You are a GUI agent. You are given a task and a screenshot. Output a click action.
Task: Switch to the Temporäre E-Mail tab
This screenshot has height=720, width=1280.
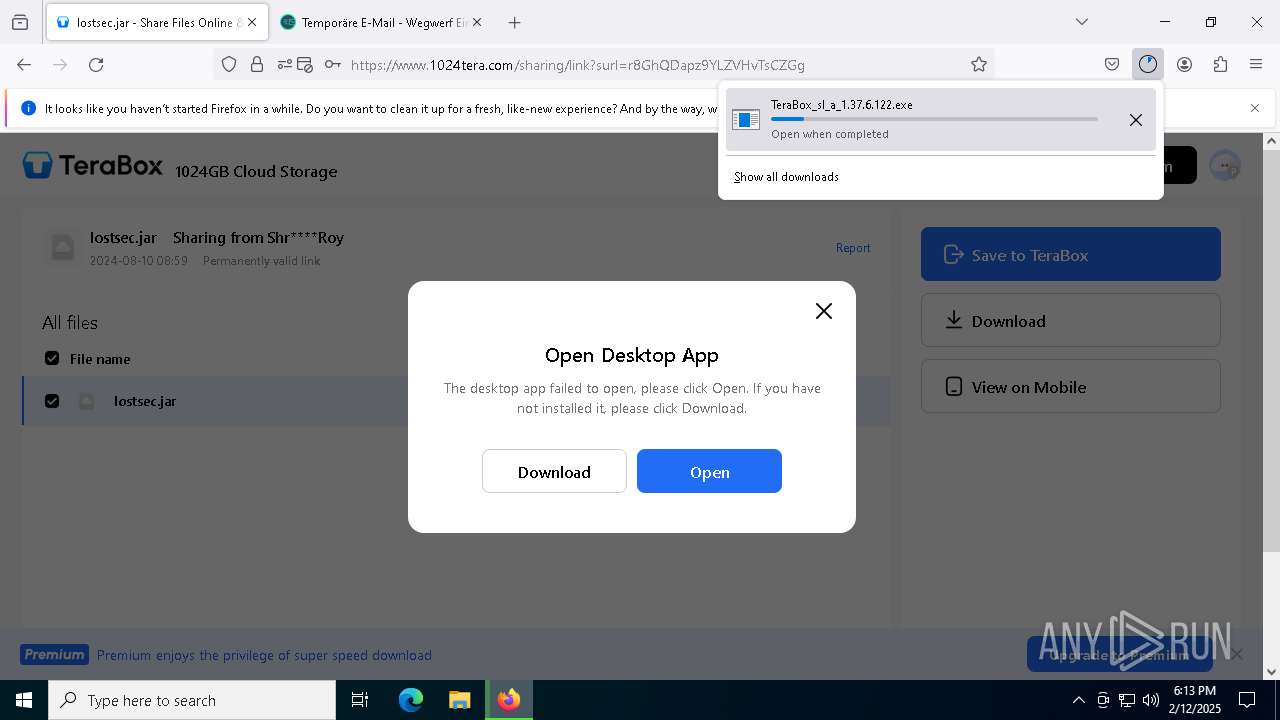pos(382,22)
